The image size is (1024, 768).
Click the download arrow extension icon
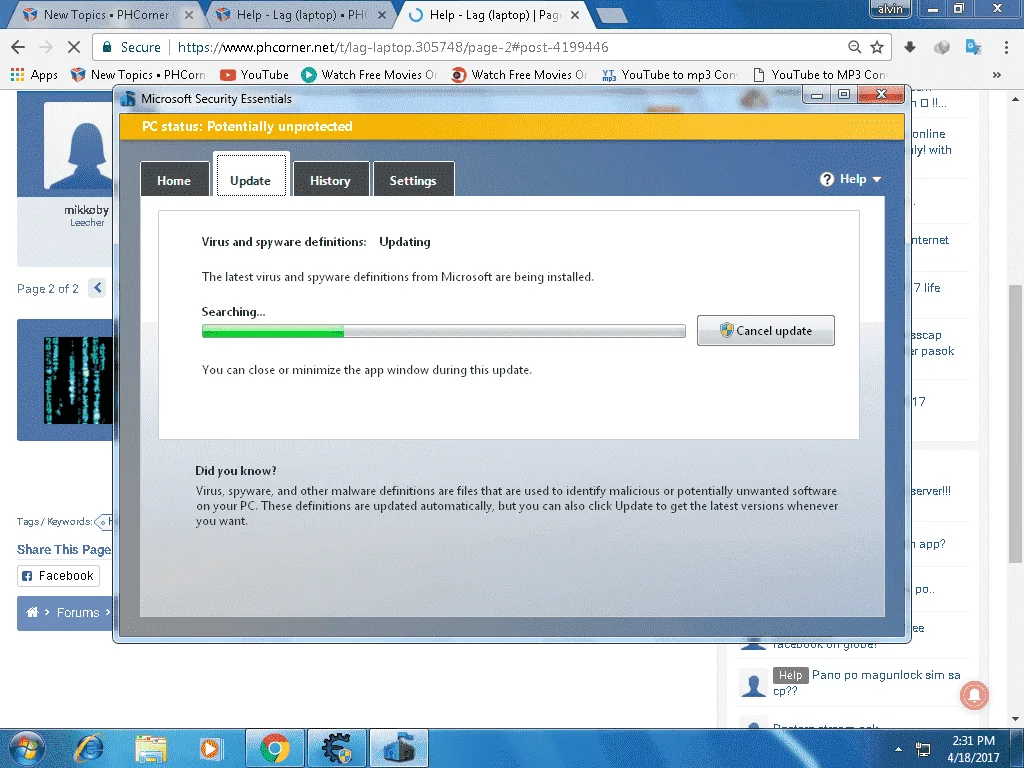click(x=910, y=47)
